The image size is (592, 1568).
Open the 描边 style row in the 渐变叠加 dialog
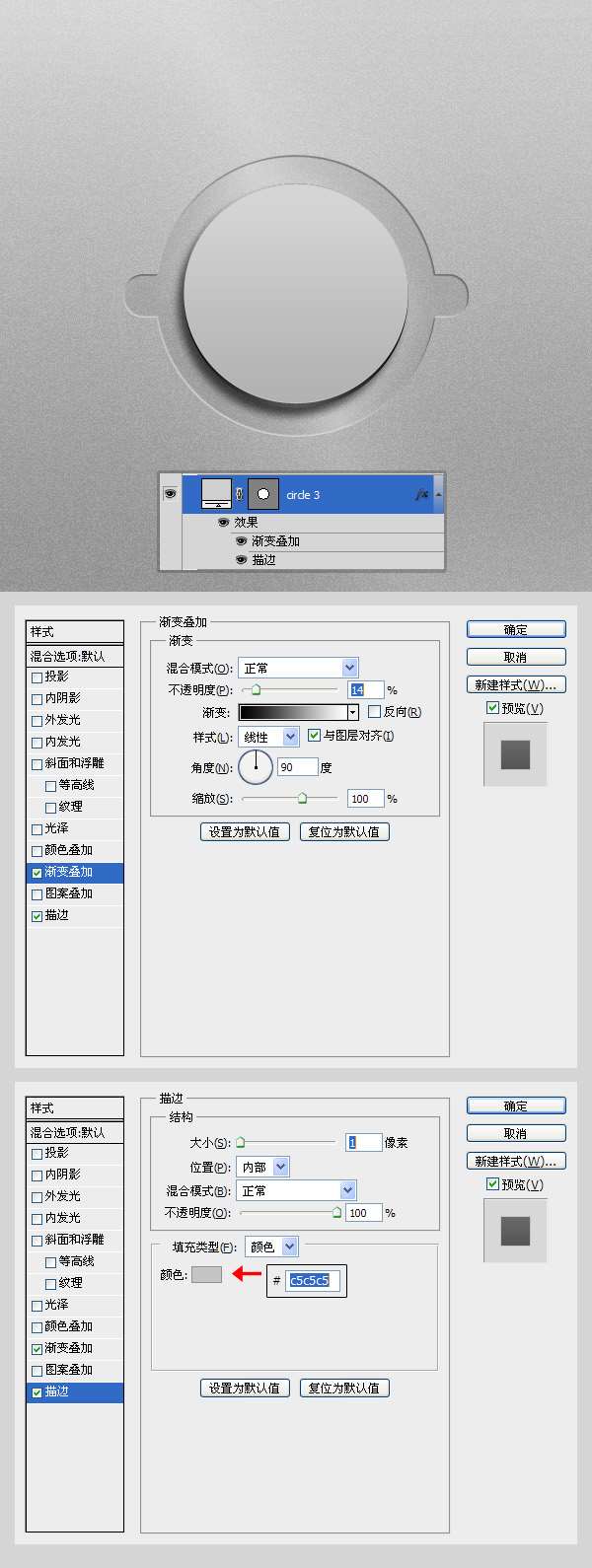(75, 916)
